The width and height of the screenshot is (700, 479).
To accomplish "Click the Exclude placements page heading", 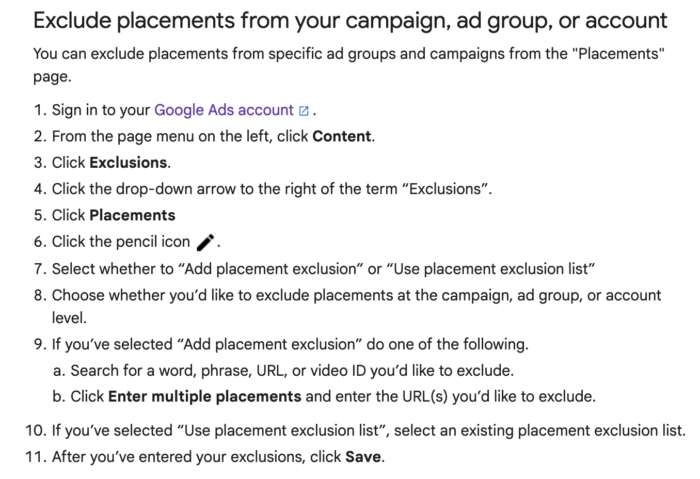I will (x=350, y=21).
